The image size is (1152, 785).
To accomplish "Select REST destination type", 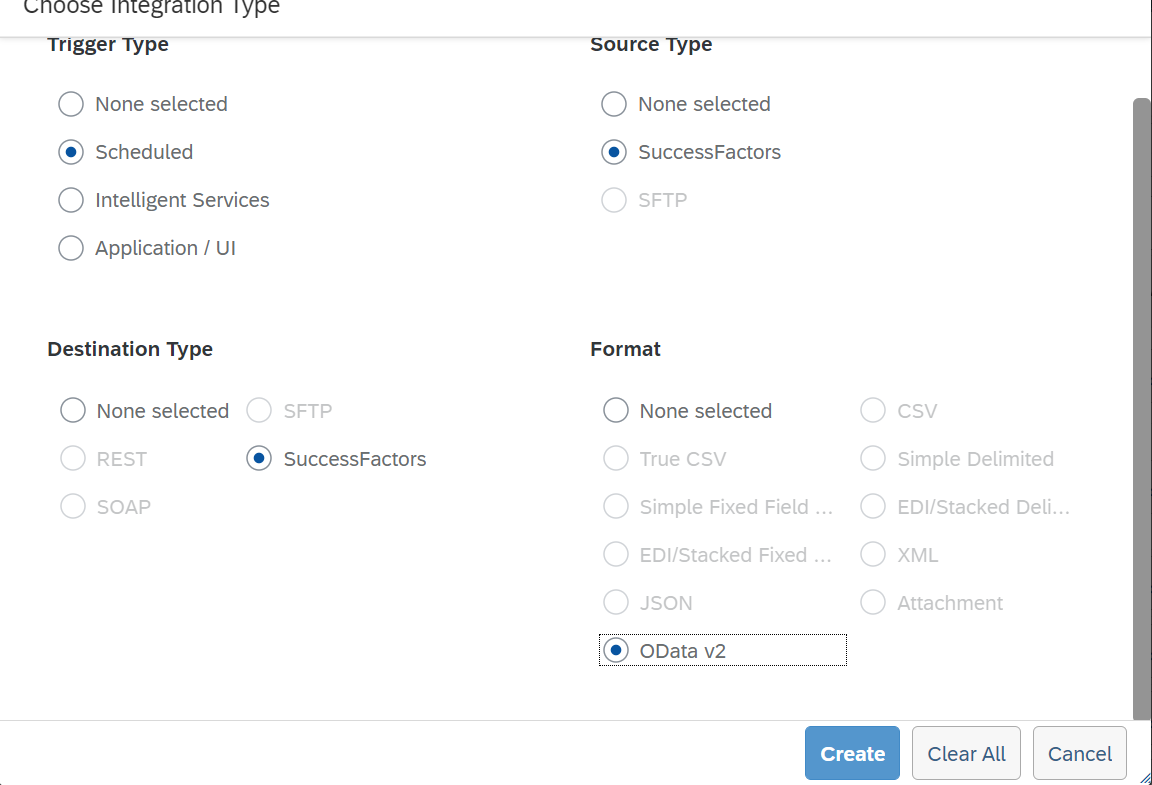I will pyautogui.click(x=73, y=459).
